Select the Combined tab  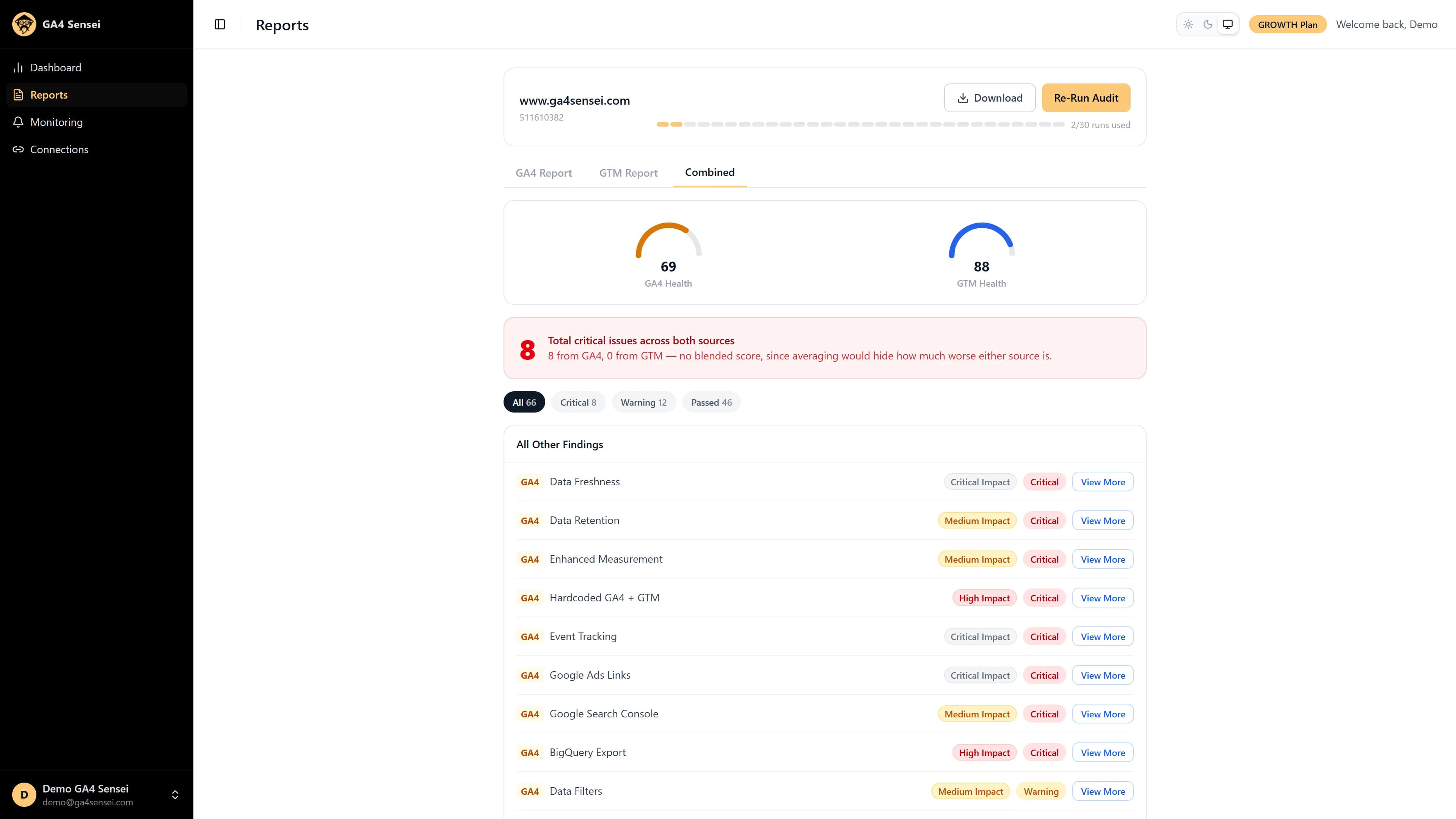pyautogui.click(x=709, y=173)
